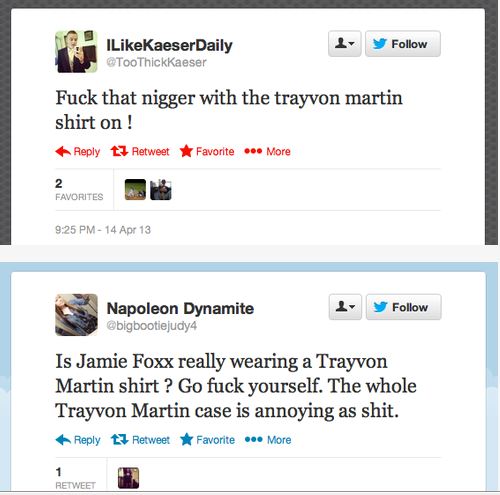Open the blue More dots menu on the lower tweet

point(253,440)
